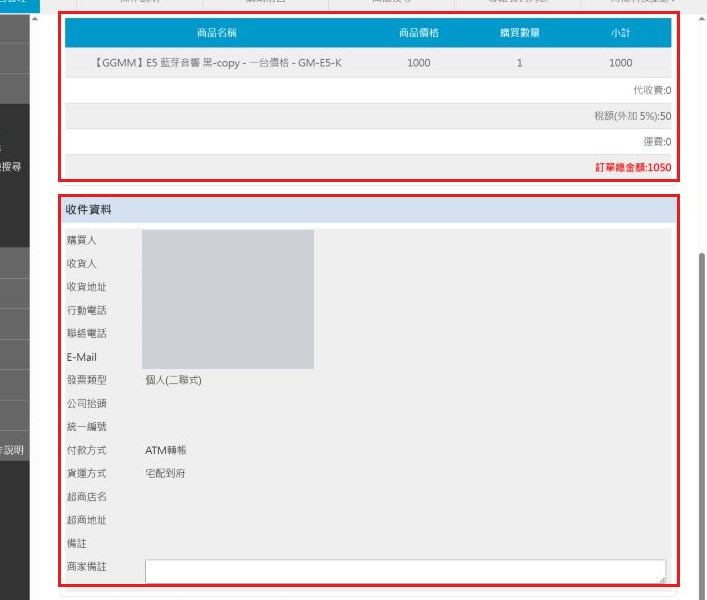The image size is (707, 600).
Task: Click the quantity value 1
Action: point(519,63)
